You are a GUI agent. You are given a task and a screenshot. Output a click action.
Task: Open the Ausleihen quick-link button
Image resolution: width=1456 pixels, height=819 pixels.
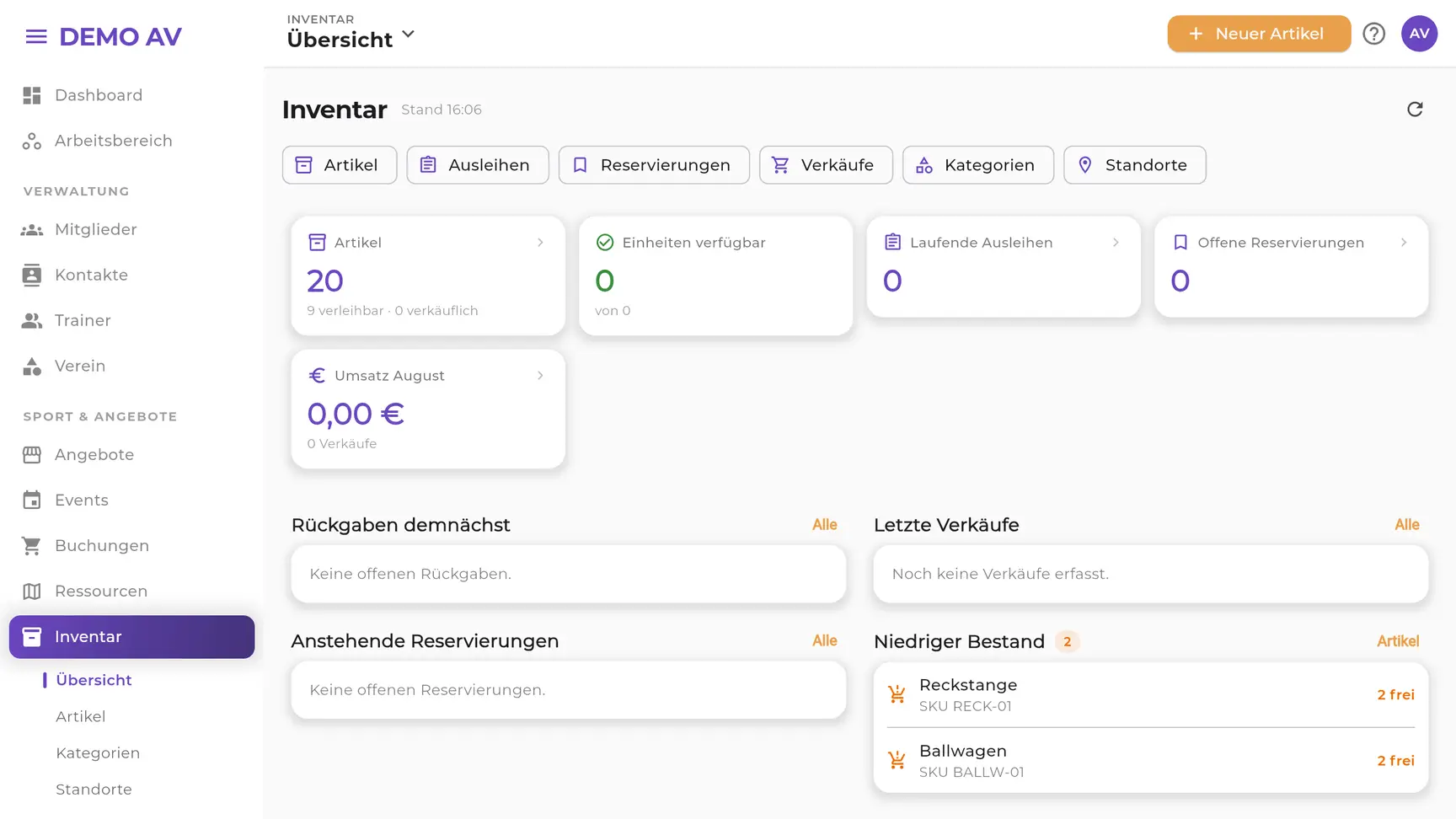(478, 165)
